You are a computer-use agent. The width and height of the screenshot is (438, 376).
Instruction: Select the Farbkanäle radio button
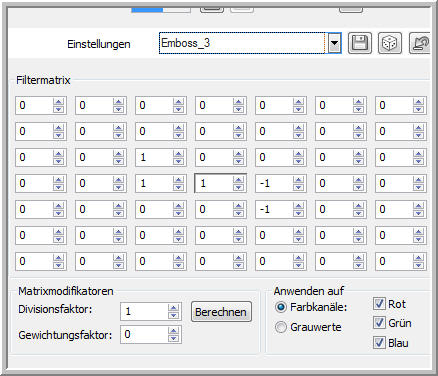[x=281, y=307]
